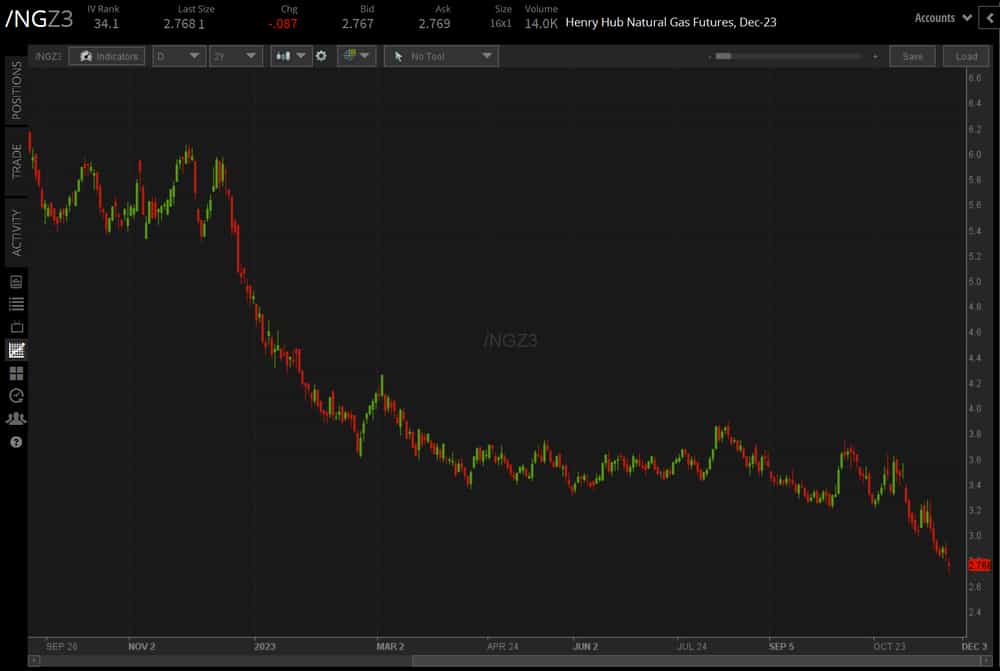Click the IV Rank value 34.1
The height and width of the screenshot is (671, 1000).
[x=106, y=24]
